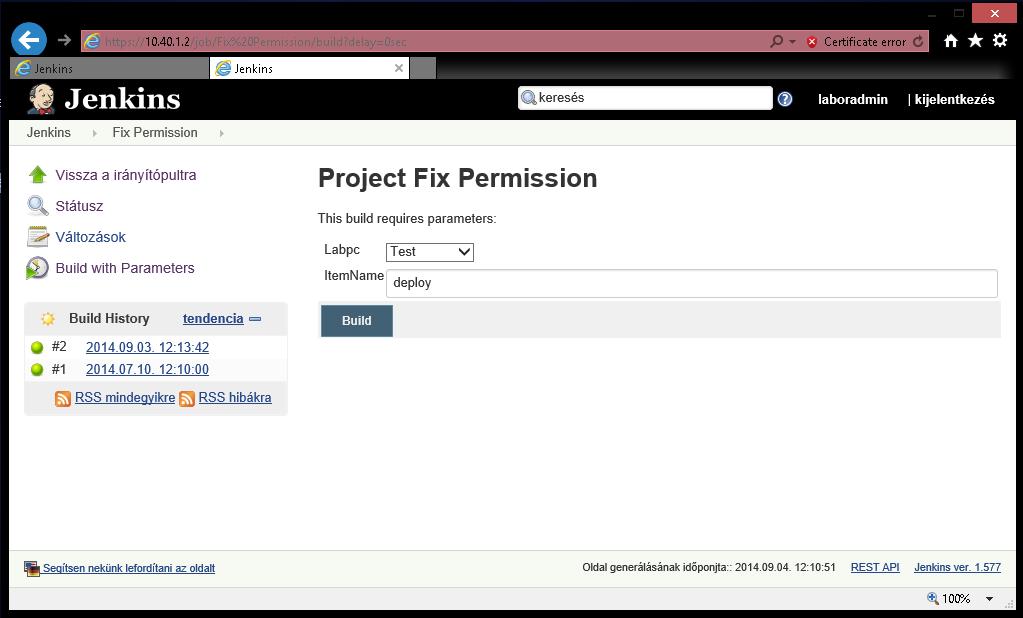The height and width of the screenshot is (618, 1023).
Task: Click the Build with Parameters clock icon
Action: click(37, 268)
